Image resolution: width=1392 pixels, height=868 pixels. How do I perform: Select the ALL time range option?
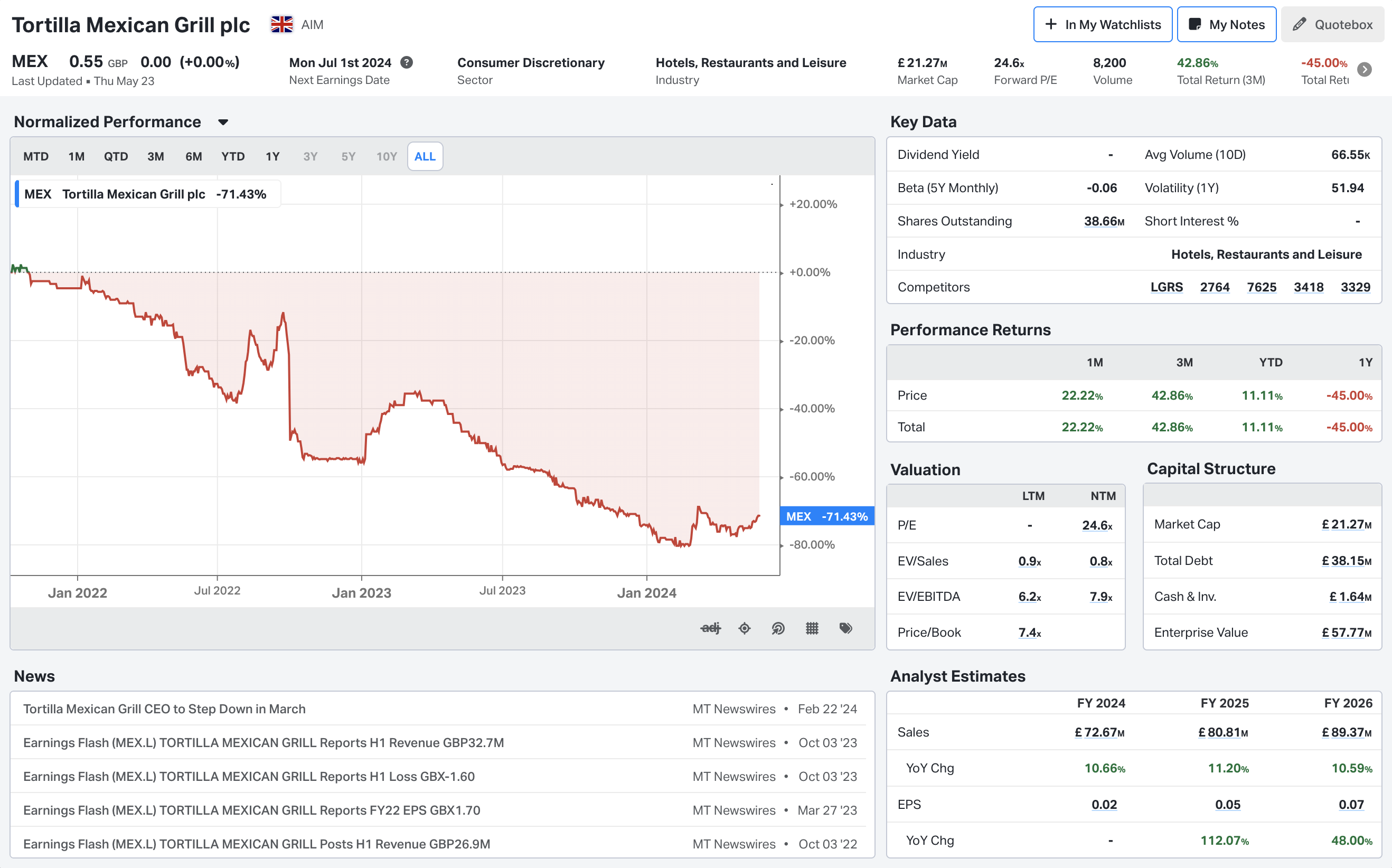(x=425, y=156)
